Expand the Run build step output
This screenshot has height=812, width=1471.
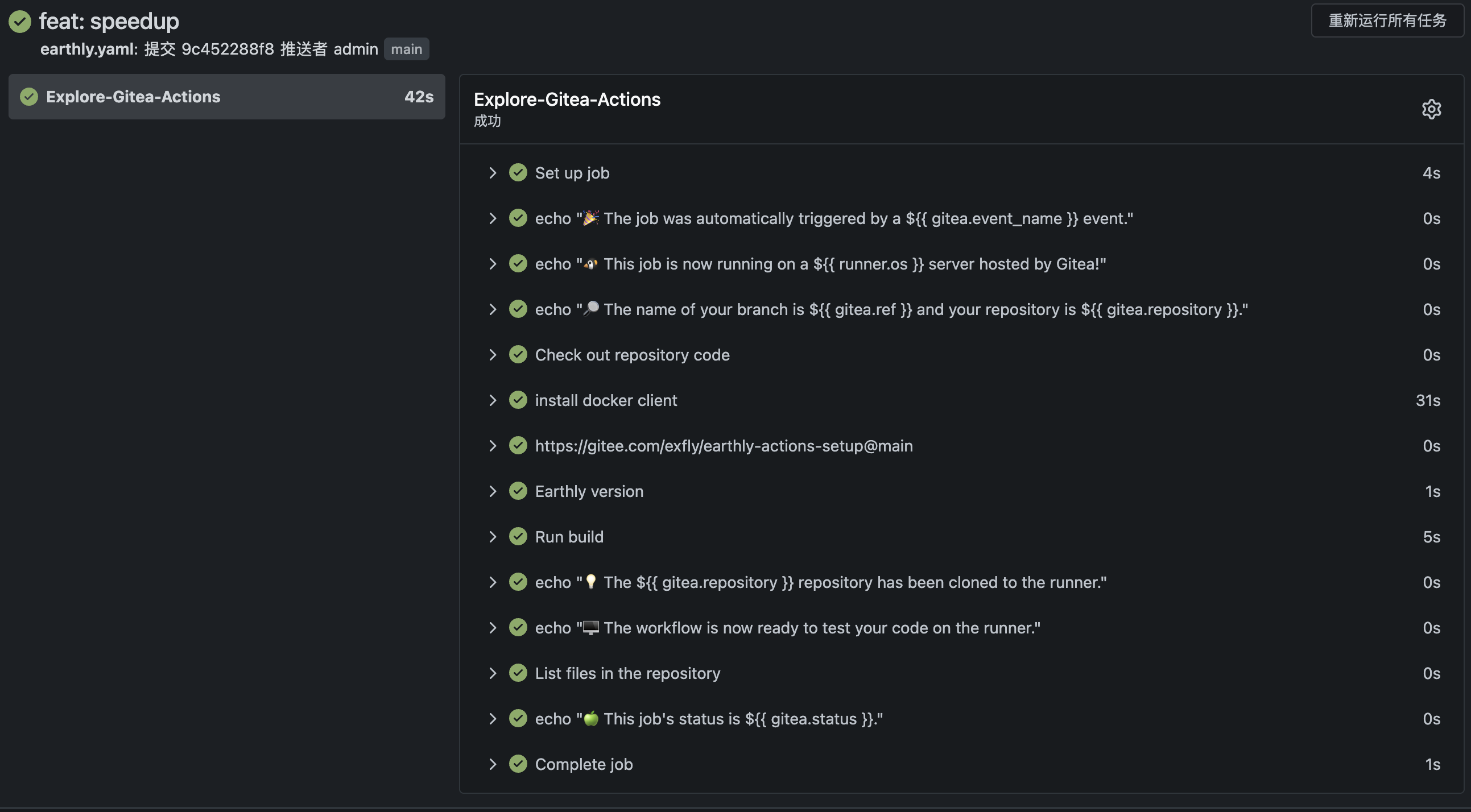pos(493,536)
